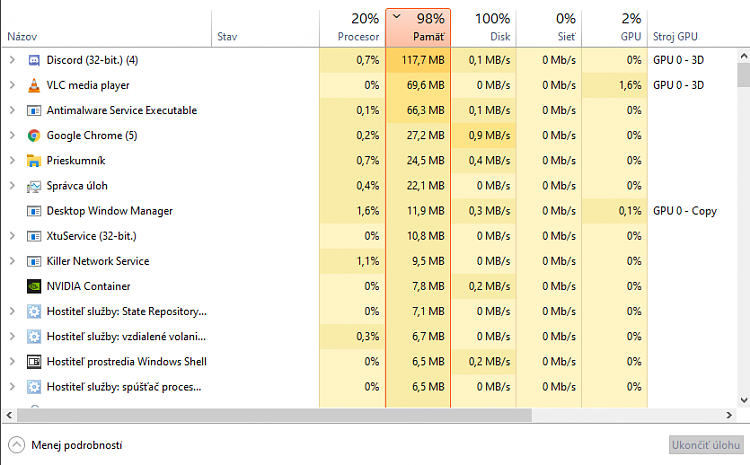Click the vertical scrollbar thumb
Screen dimensions: 750x465
[x=743, y=75]
